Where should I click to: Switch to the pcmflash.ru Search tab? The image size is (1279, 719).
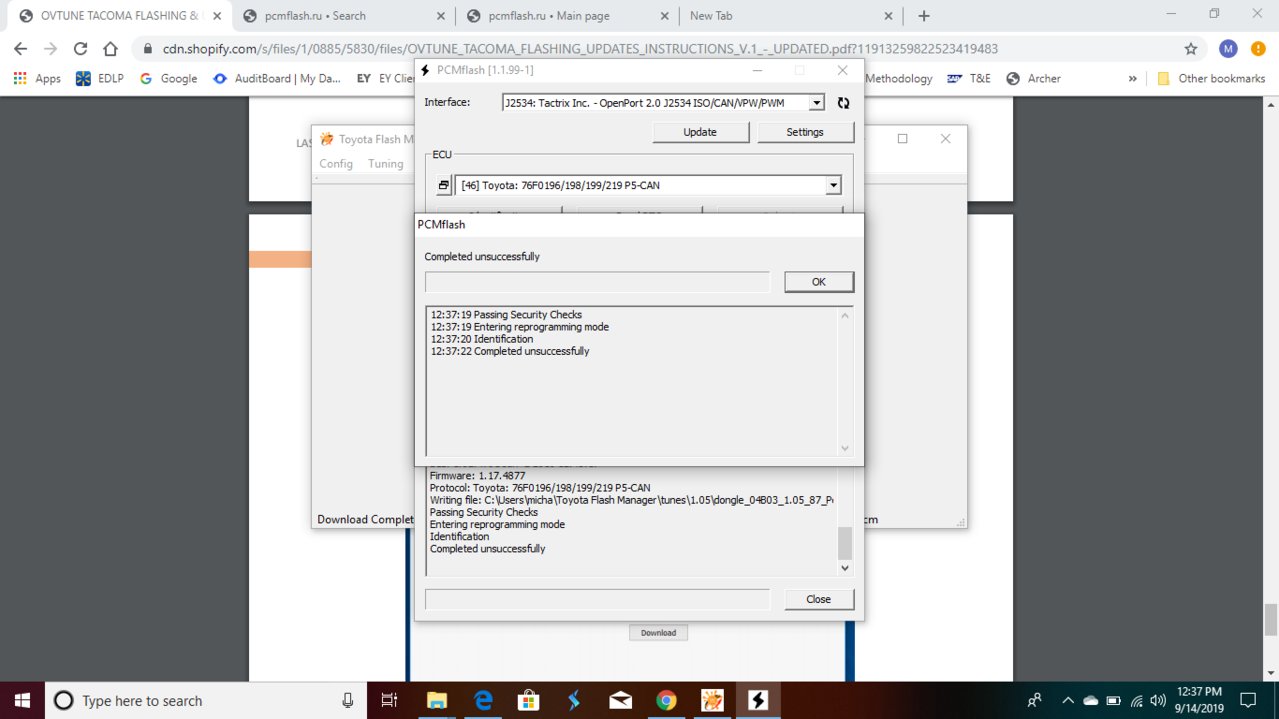click(x=341, y=16)
